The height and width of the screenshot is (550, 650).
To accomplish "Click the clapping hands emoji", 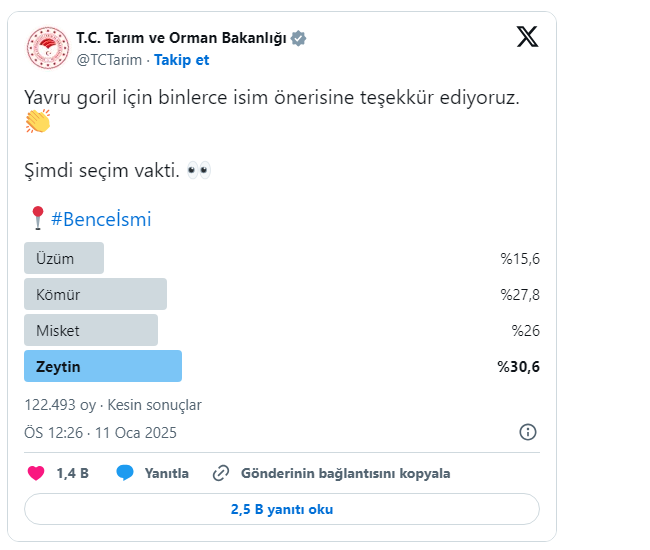I will (38, 122).
